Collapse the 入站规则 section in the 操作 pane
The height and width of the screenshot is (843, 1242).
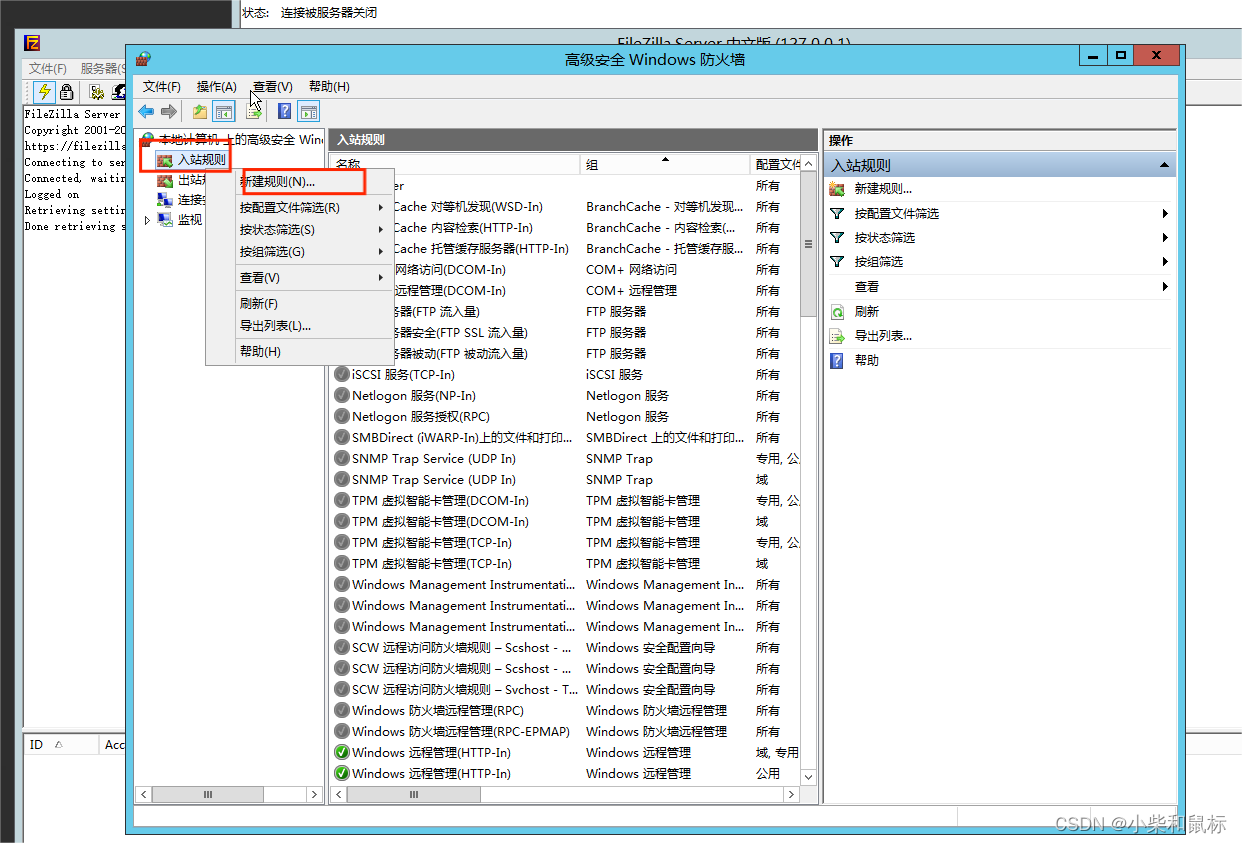pyautogui.click(x=1164, y=165)
